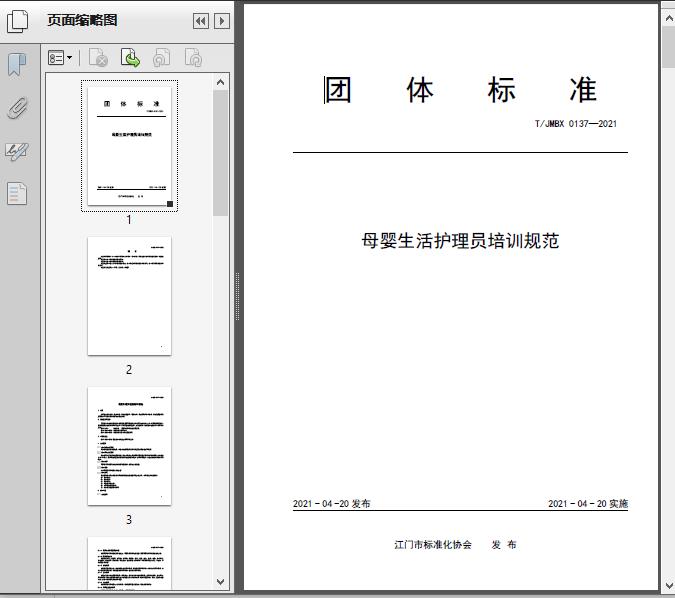
Task: Click thumbnail list scroll-down arrow
Action: coord(220,582)
